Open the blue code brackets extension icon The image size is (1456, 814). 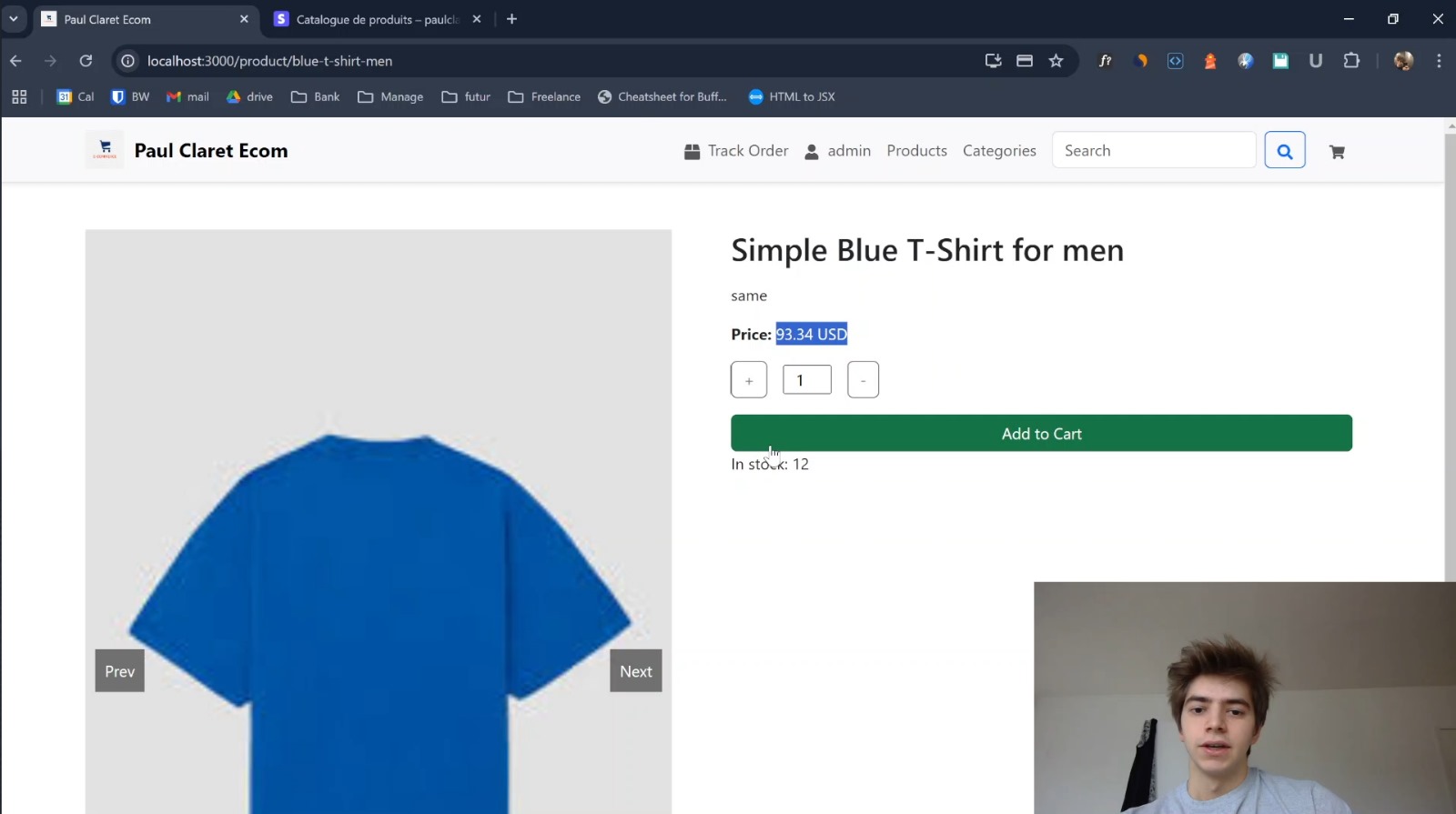pyautogui.click(x=1175, y=61)
